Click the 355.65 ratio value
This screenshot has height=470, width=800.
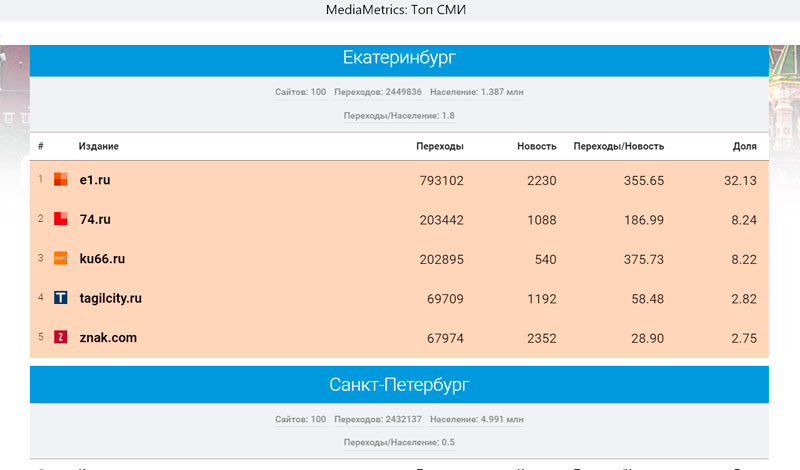tap(644, 181)
